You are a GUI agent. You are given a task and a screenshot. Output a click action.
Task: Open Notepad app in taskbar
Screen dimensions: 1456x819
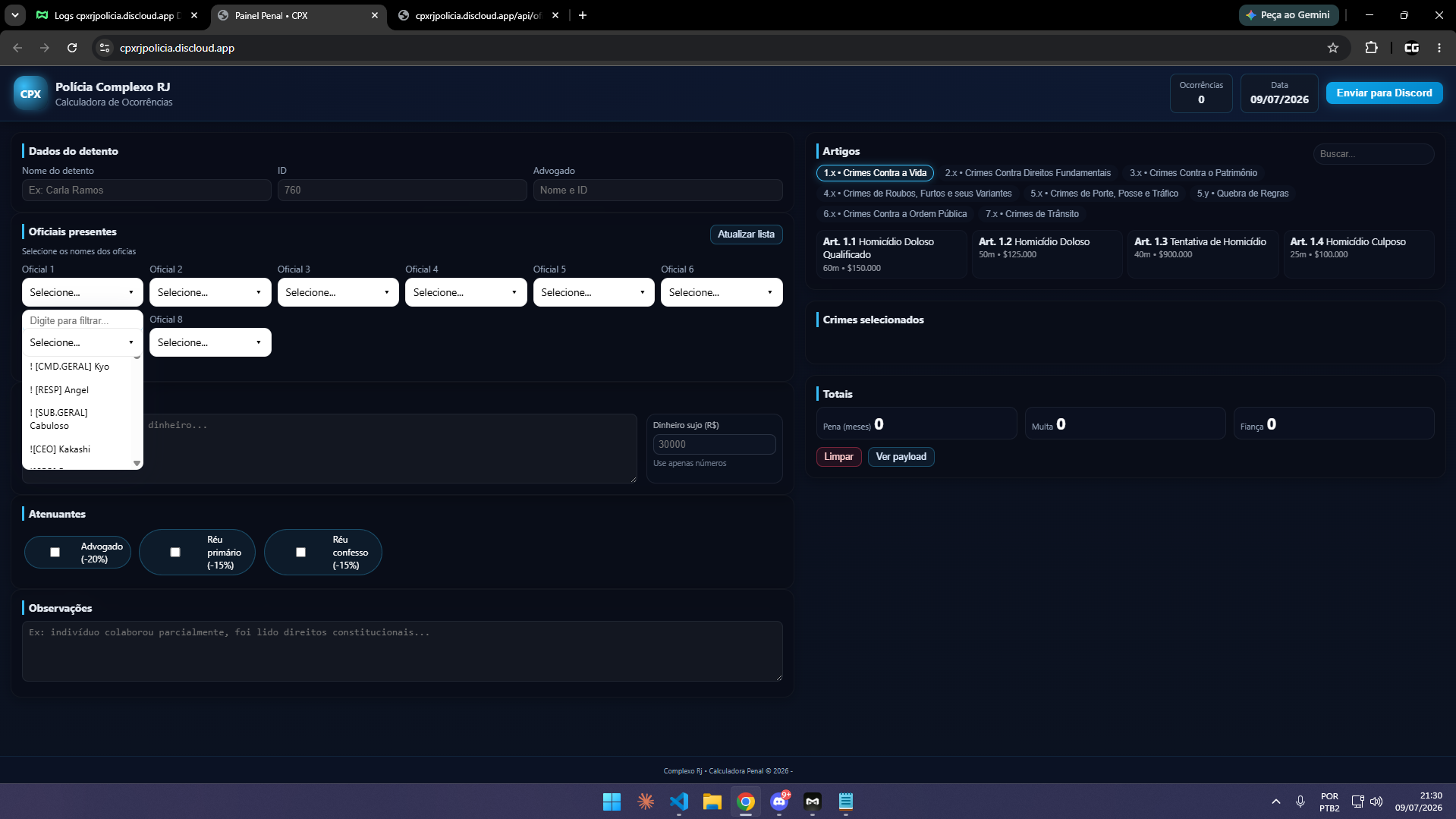846,802
